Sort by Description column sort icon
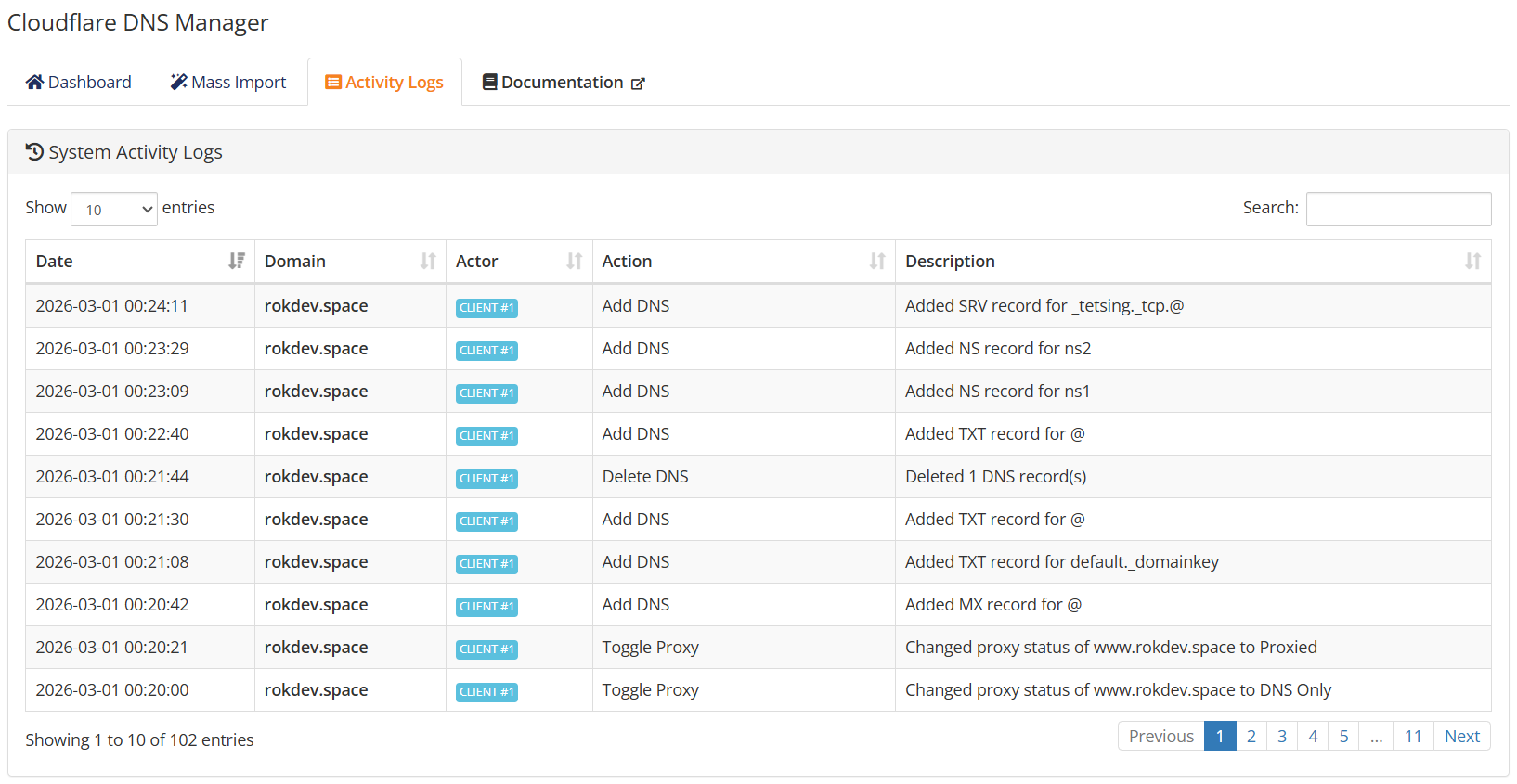The height and width of the screenshot is (784, 1517). pyautogui.click(x=1473, y=261)
